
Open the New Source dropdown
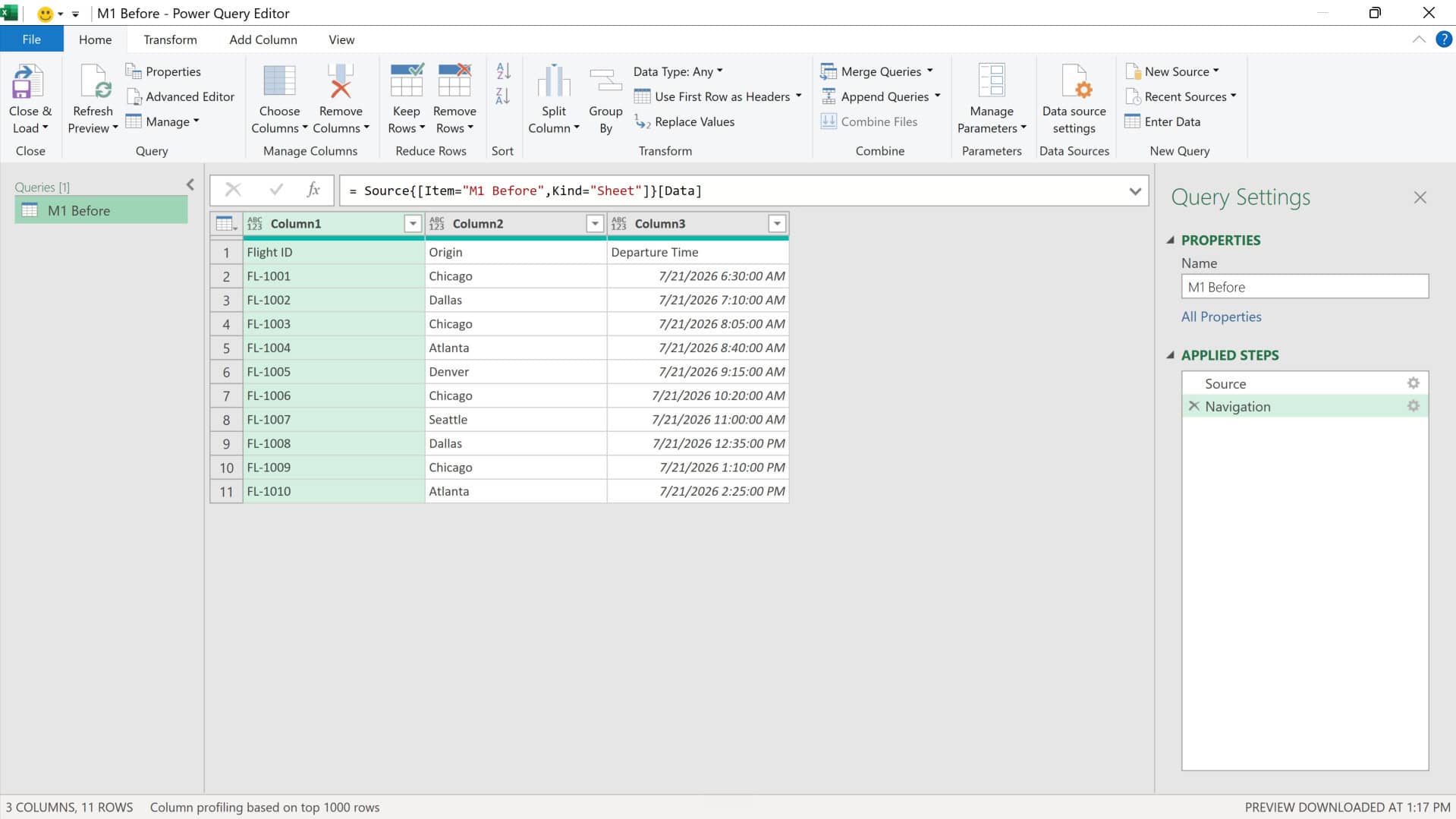click(1216, 71)
